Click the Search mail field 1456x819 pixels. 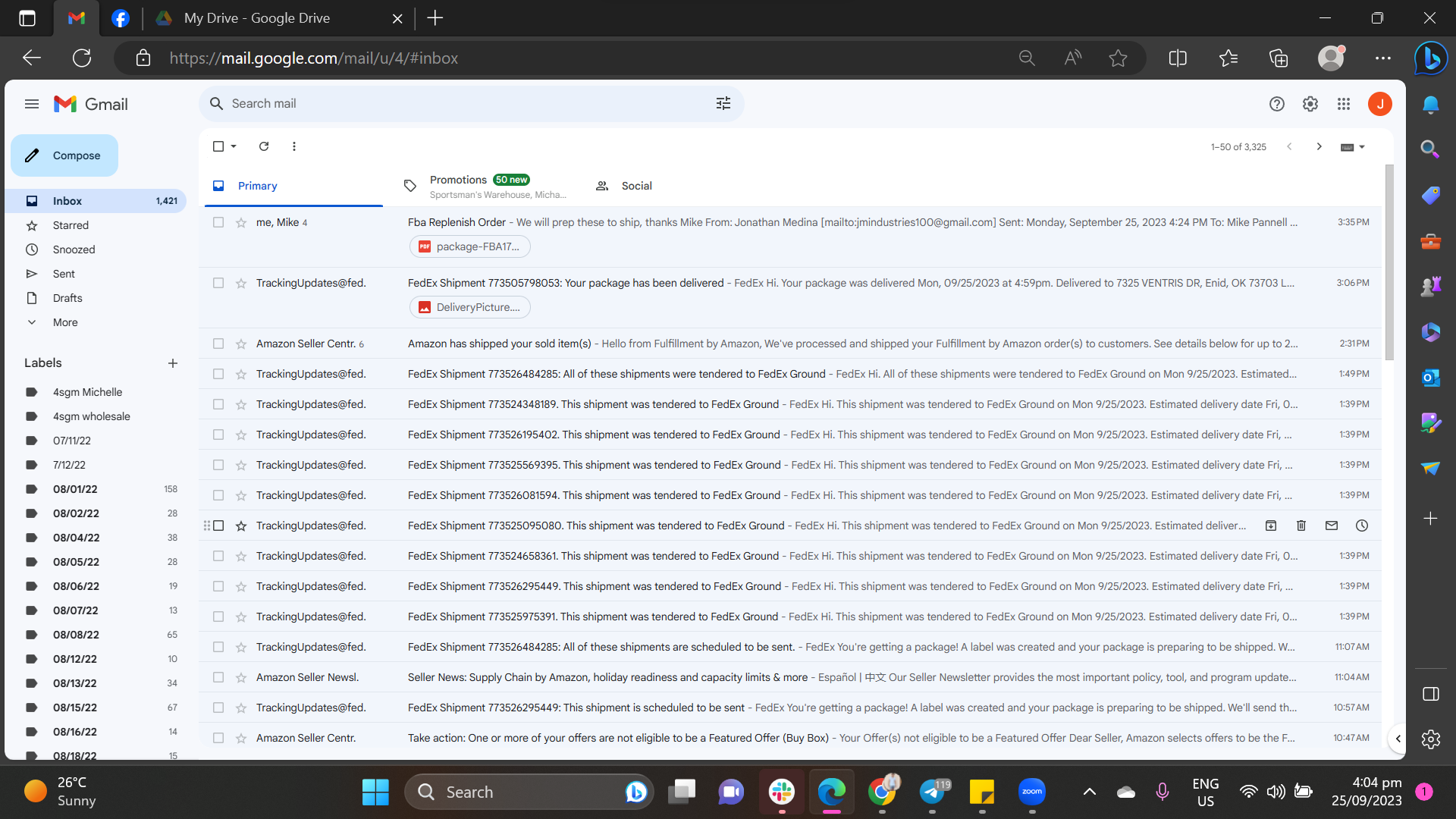470,103
